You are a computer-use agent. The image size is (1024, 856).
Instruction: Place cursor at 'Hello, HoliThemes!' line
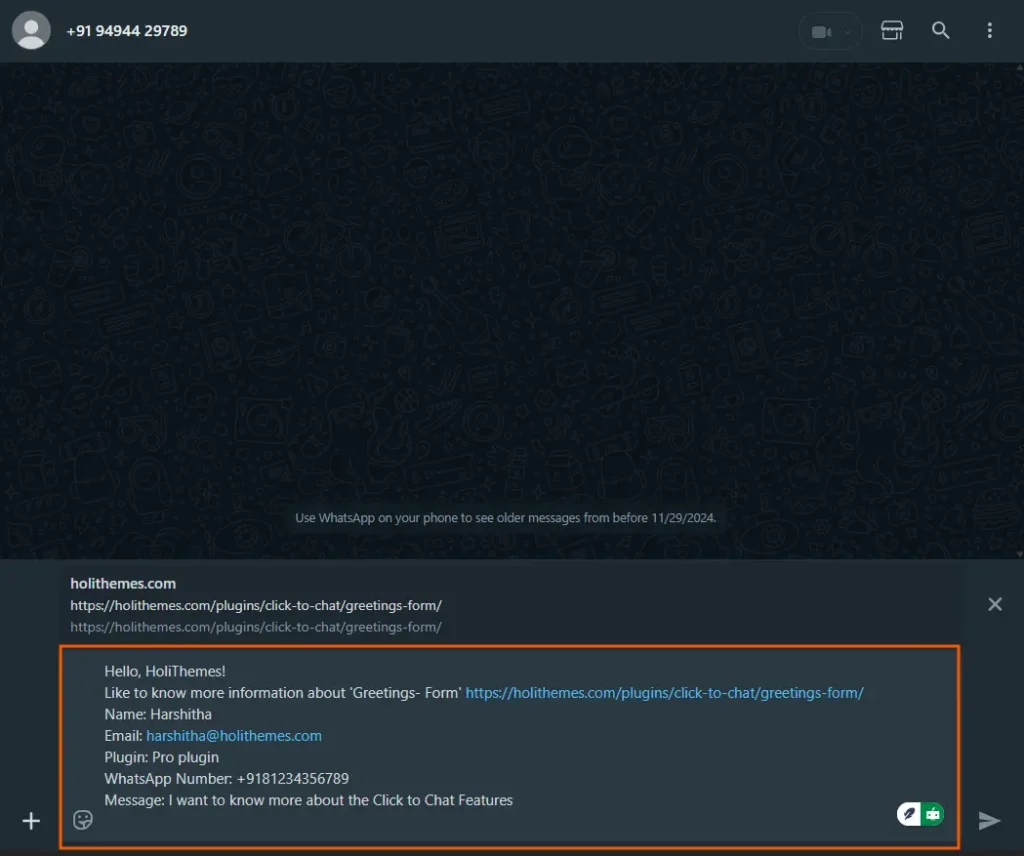tap(165, 671)
